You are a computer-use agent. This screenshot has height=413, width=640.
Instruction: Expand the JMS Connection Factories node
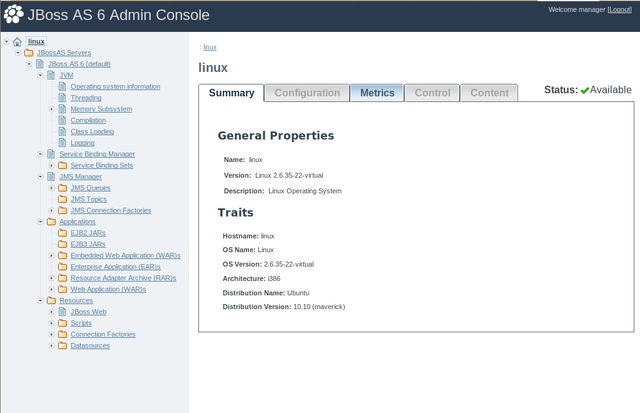coord(51,210)
